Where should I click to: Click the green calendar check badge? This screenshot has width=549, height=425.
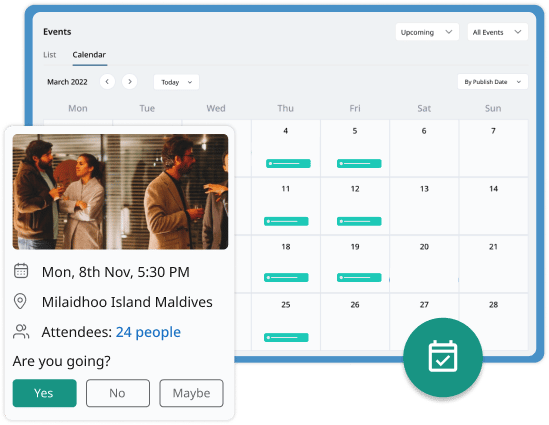pos(443,357)
